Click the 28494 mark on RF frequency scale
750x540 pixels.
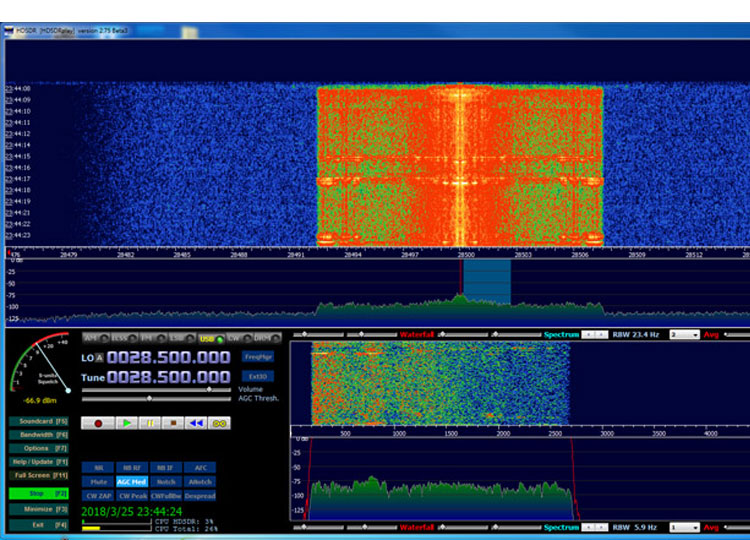[353, 255]
